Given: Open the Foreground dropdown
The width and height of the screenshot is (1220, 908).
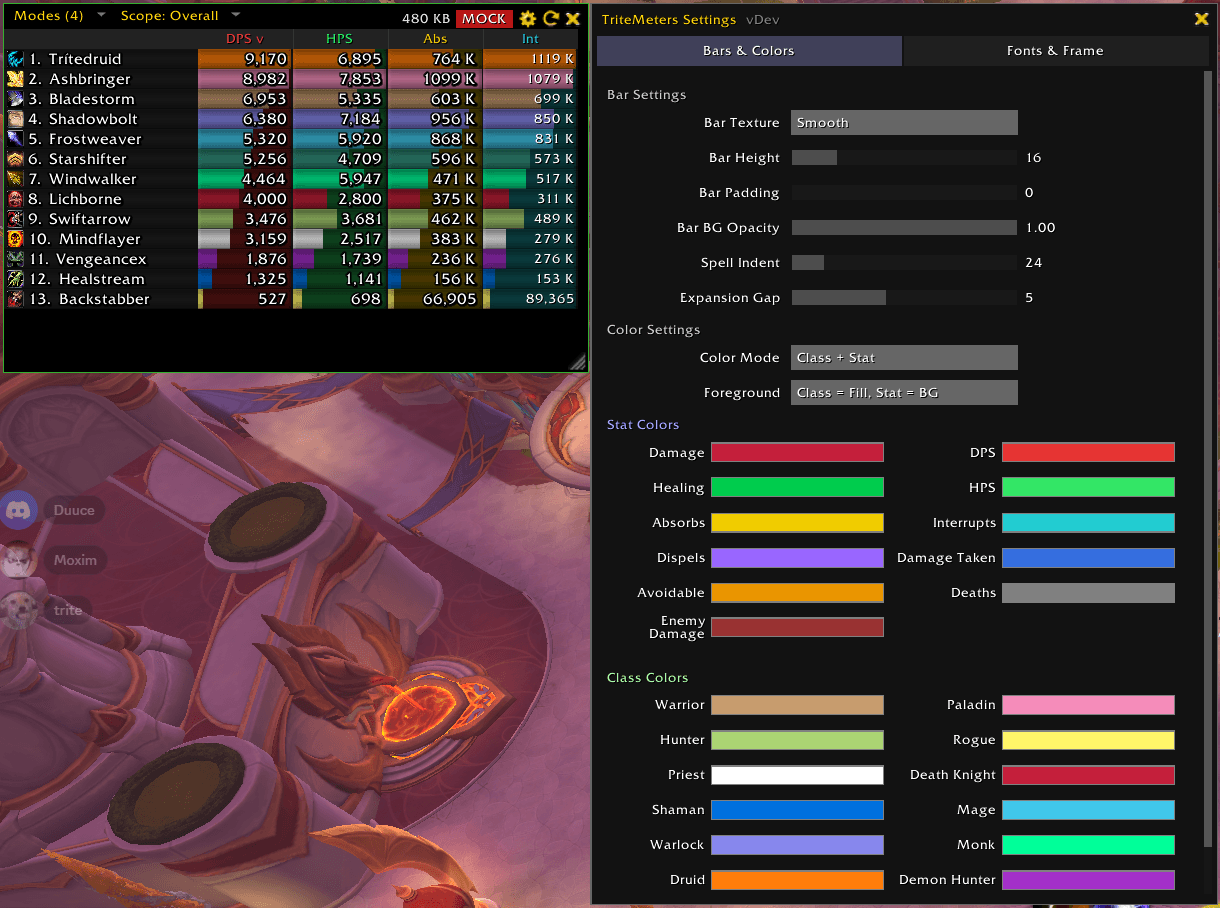Looking at the screenshot, I should tap(904, 393).
